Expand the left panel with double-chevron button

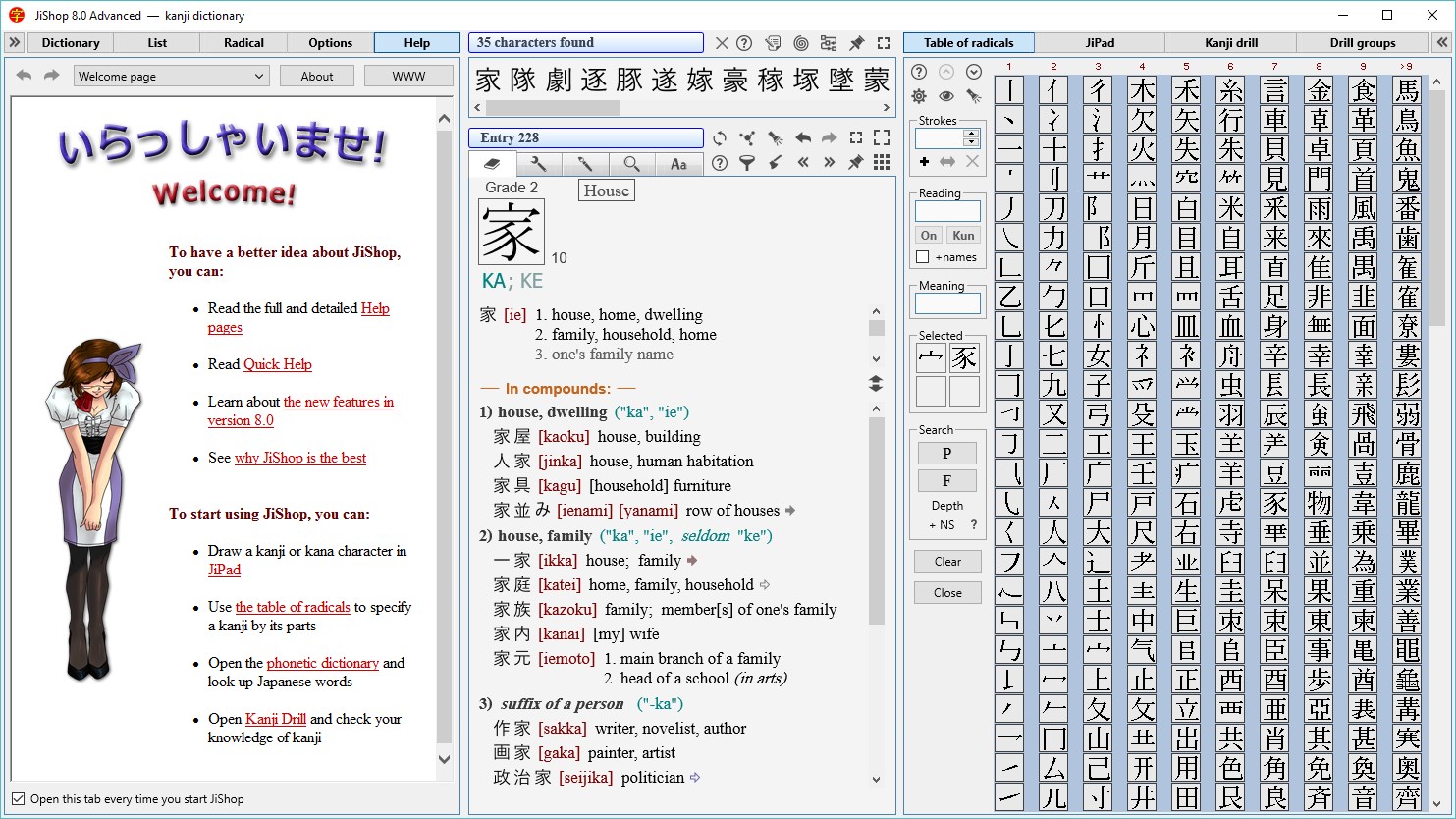coord(14,43)
